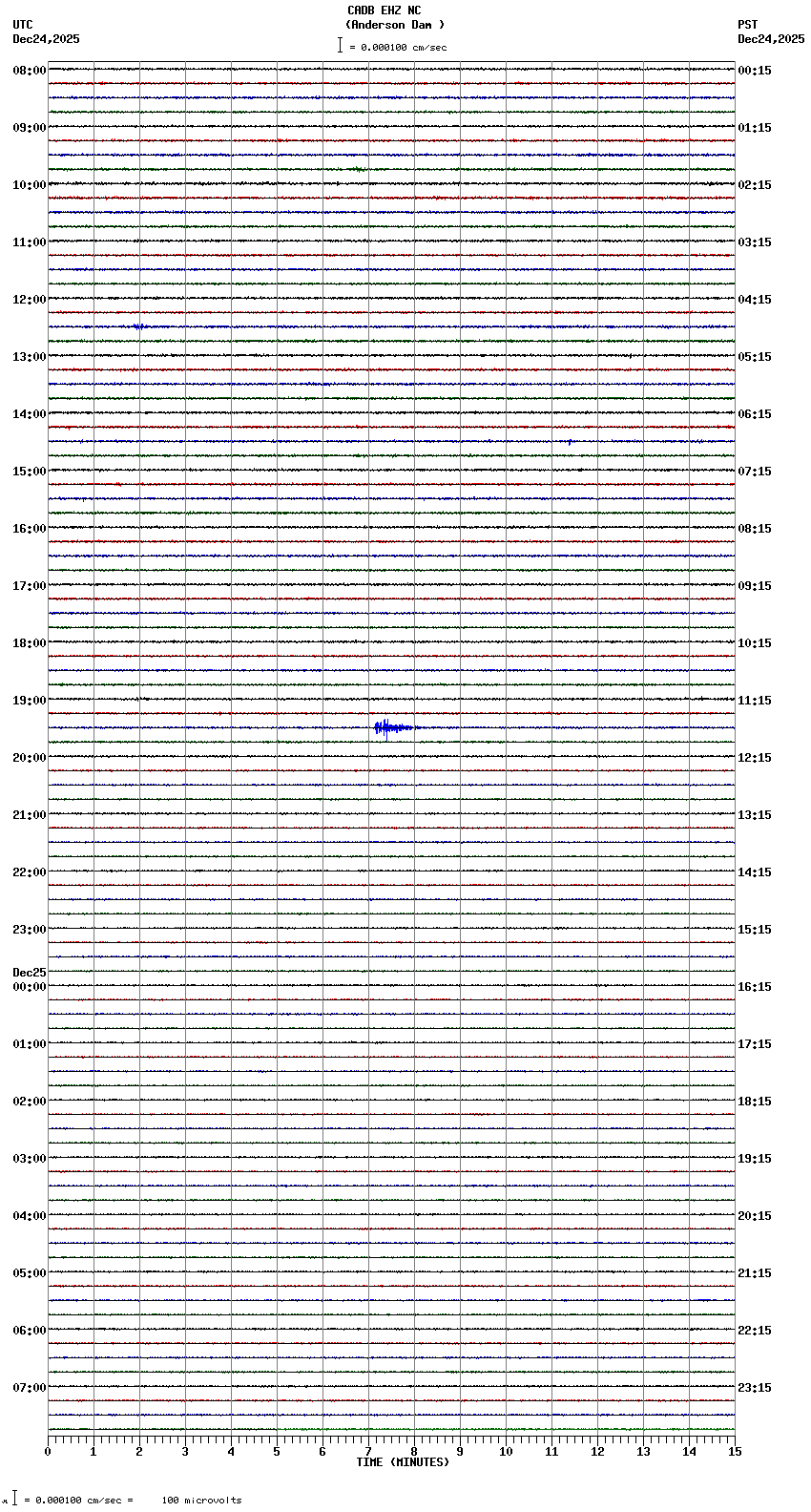
Task: Click the 02:15 PST time label
Action: 755,185
